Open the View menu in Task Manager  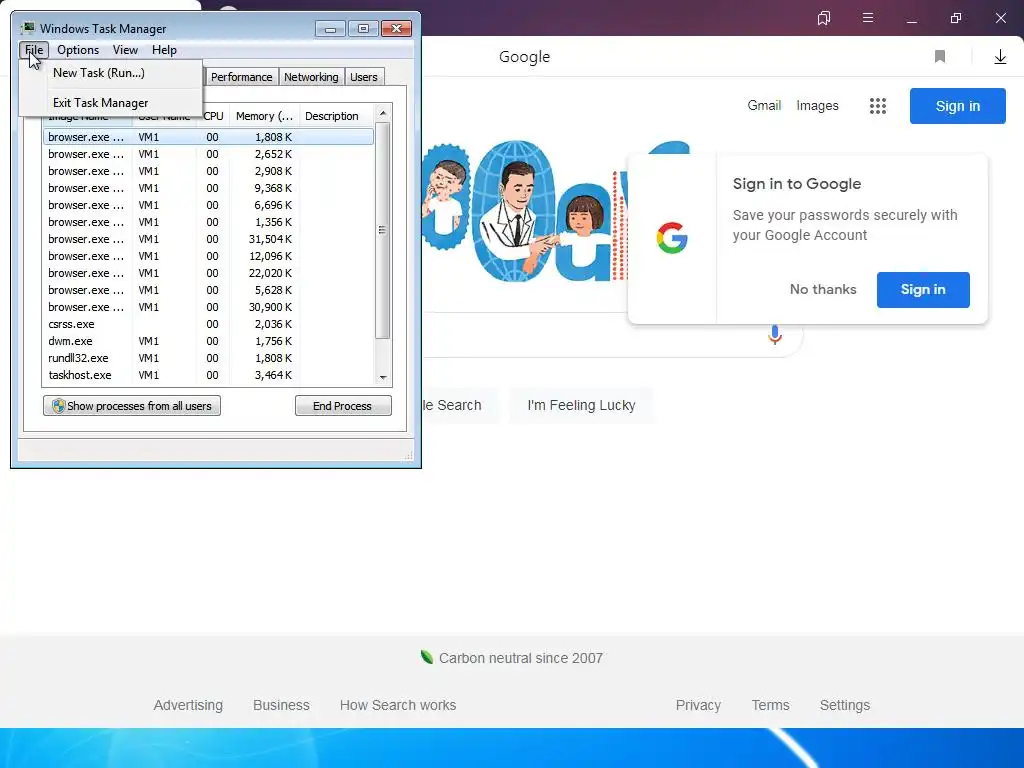[x=125, y=50]
